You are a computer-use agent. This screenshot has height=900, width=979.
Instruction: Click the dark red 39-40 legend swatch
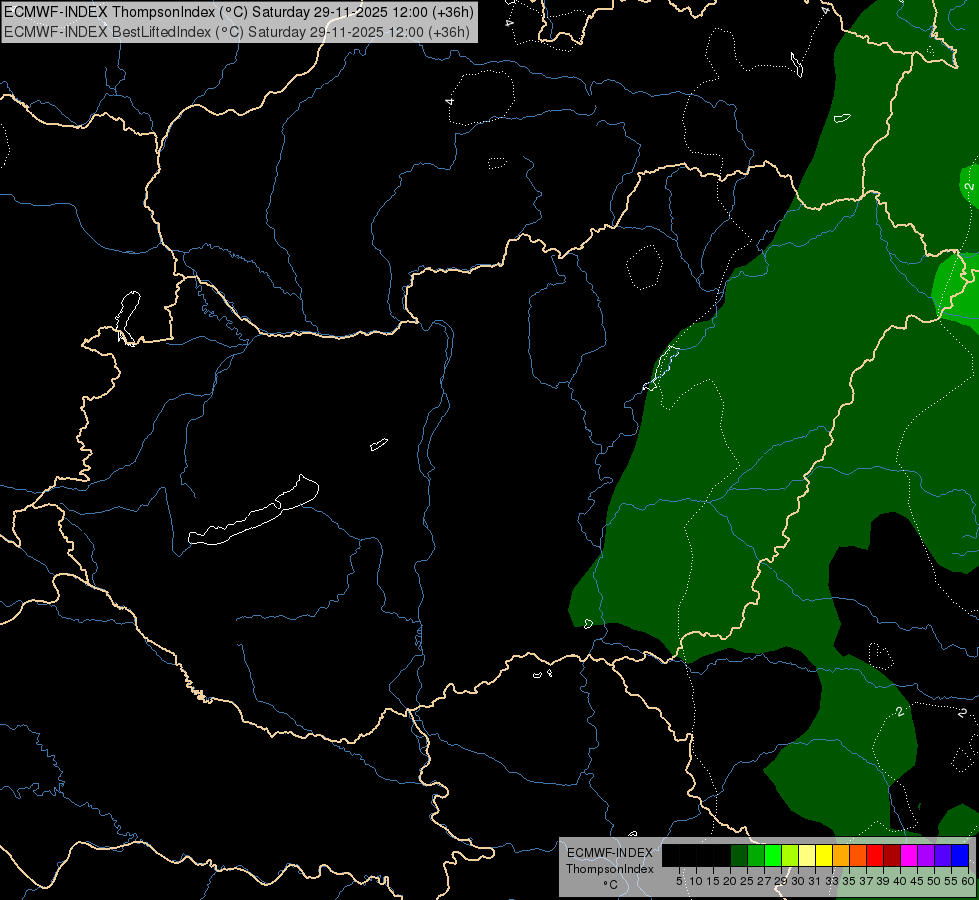pos(892,855)
